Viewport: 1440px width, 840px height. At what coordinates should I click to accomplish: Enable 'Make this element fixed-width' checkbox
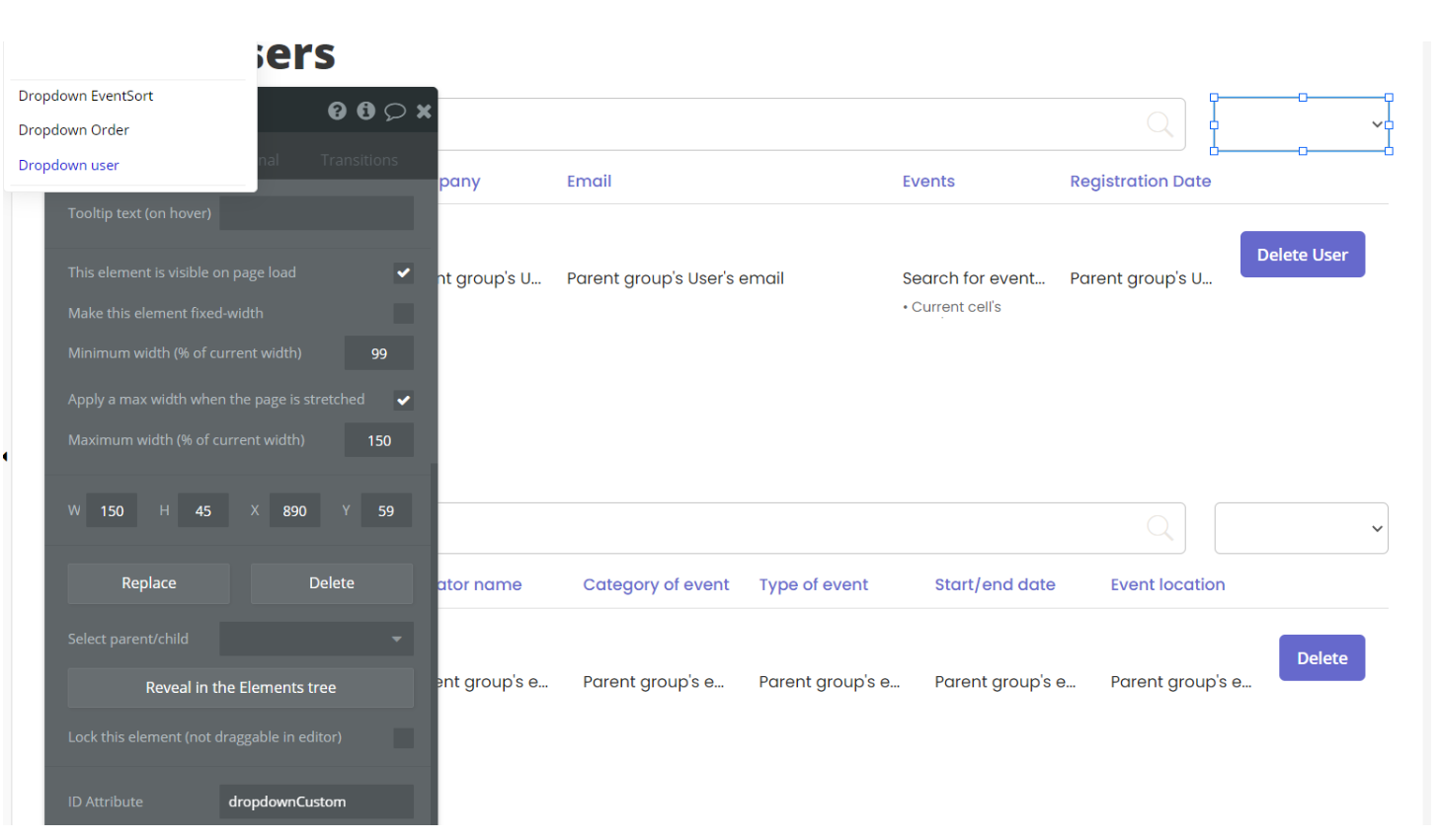pos(403,313)
